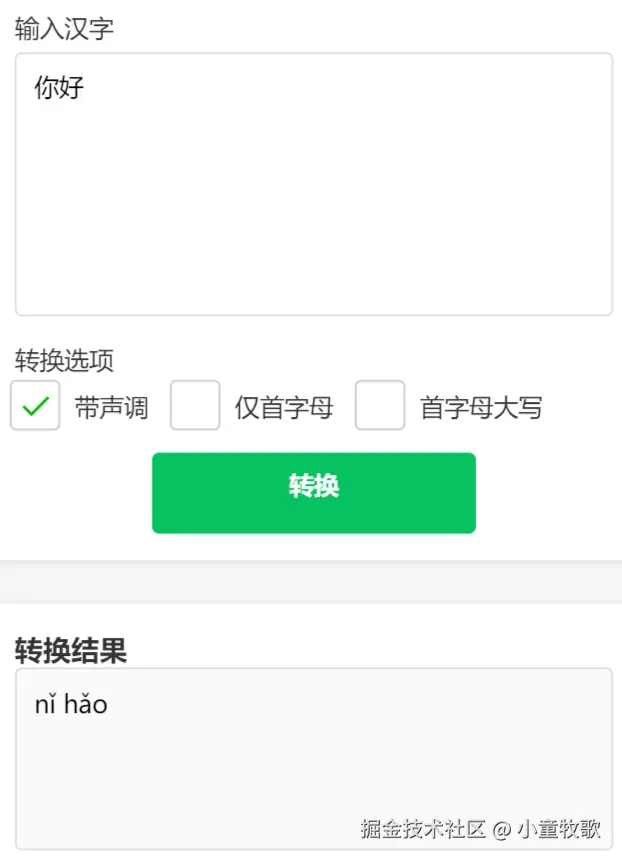The width and height of the screenshot is (622, 862).
Task: Click the empty middle checkbox square
Action: click(196, 405)
